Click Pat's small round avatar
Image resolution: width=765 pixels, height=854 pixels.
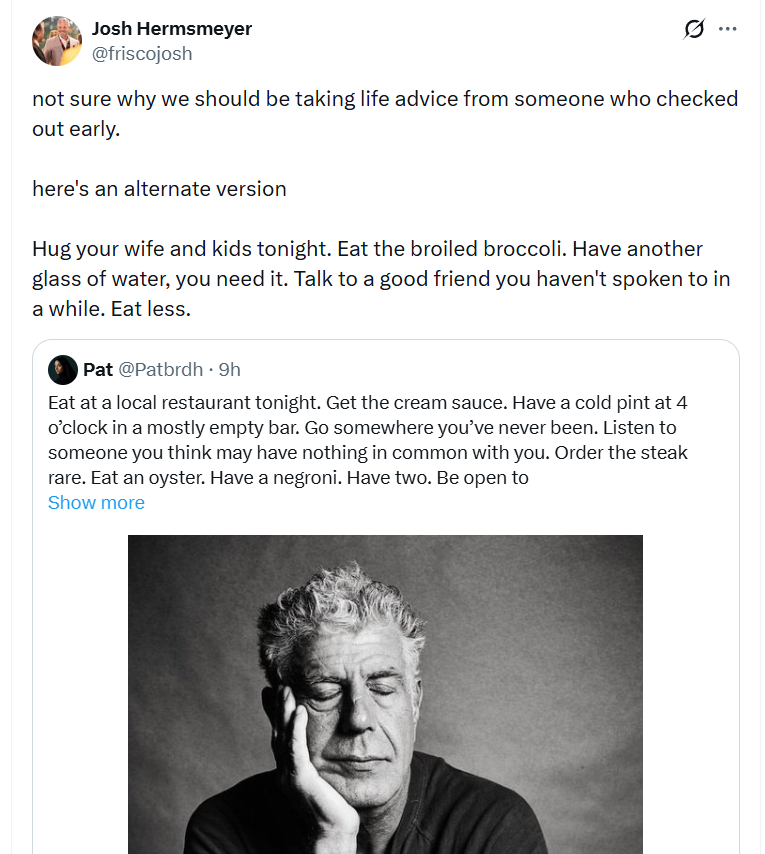click(62, 370)
